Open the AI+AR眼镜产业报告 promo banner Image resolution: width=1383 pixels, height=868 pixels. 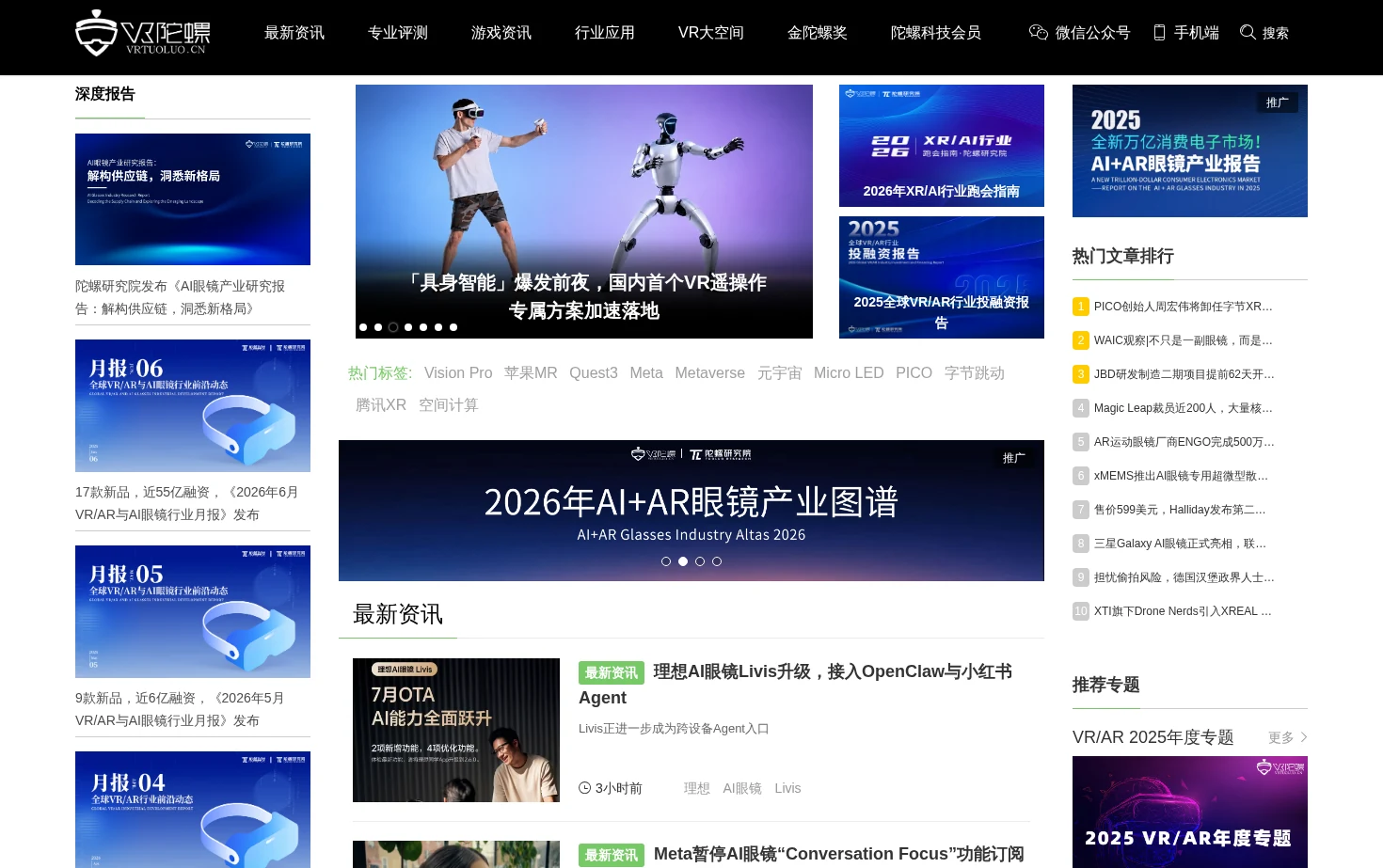tap(1190, 150)
